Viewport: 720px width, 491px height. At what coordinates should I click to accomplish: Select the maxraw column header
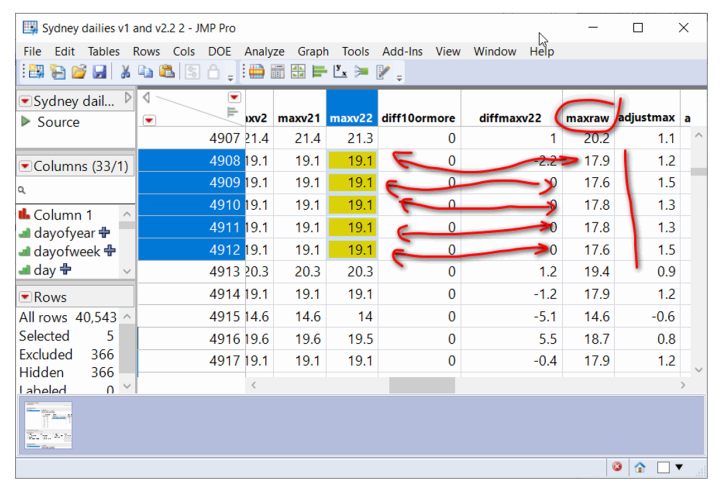[x=587, y=118]
